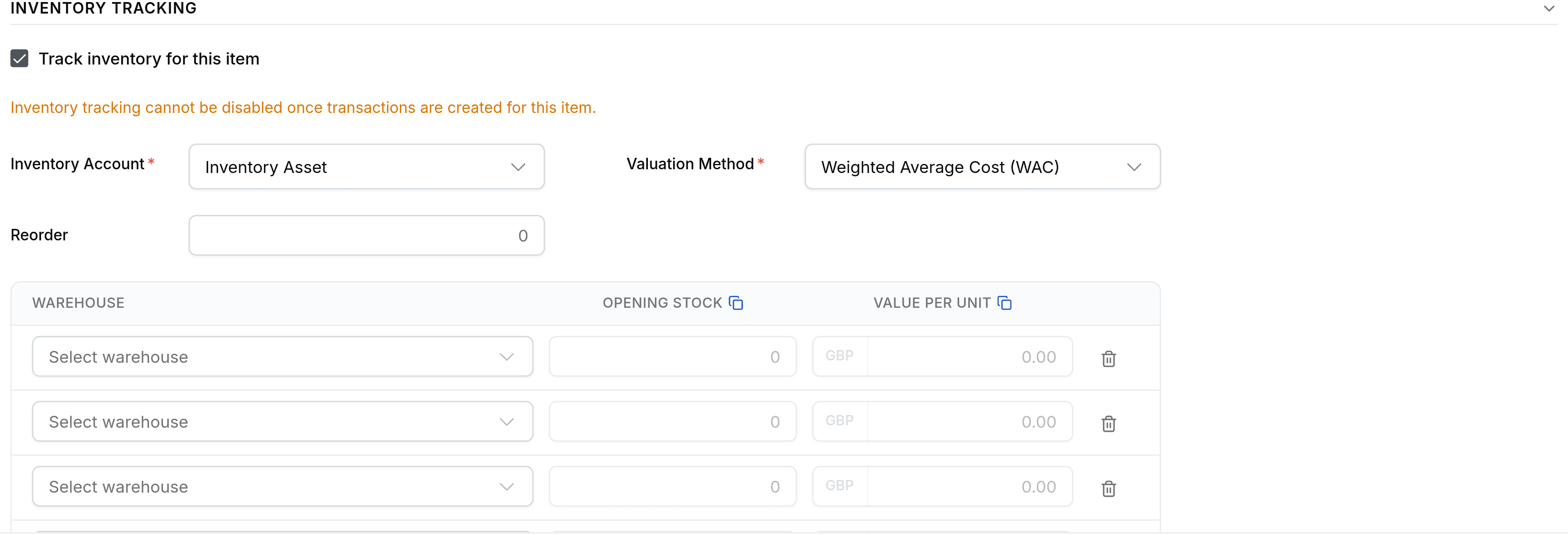Delete the first warehouse row
Image resolution: width=1568 pixels, height=535 pixels.
point(1109,359)
